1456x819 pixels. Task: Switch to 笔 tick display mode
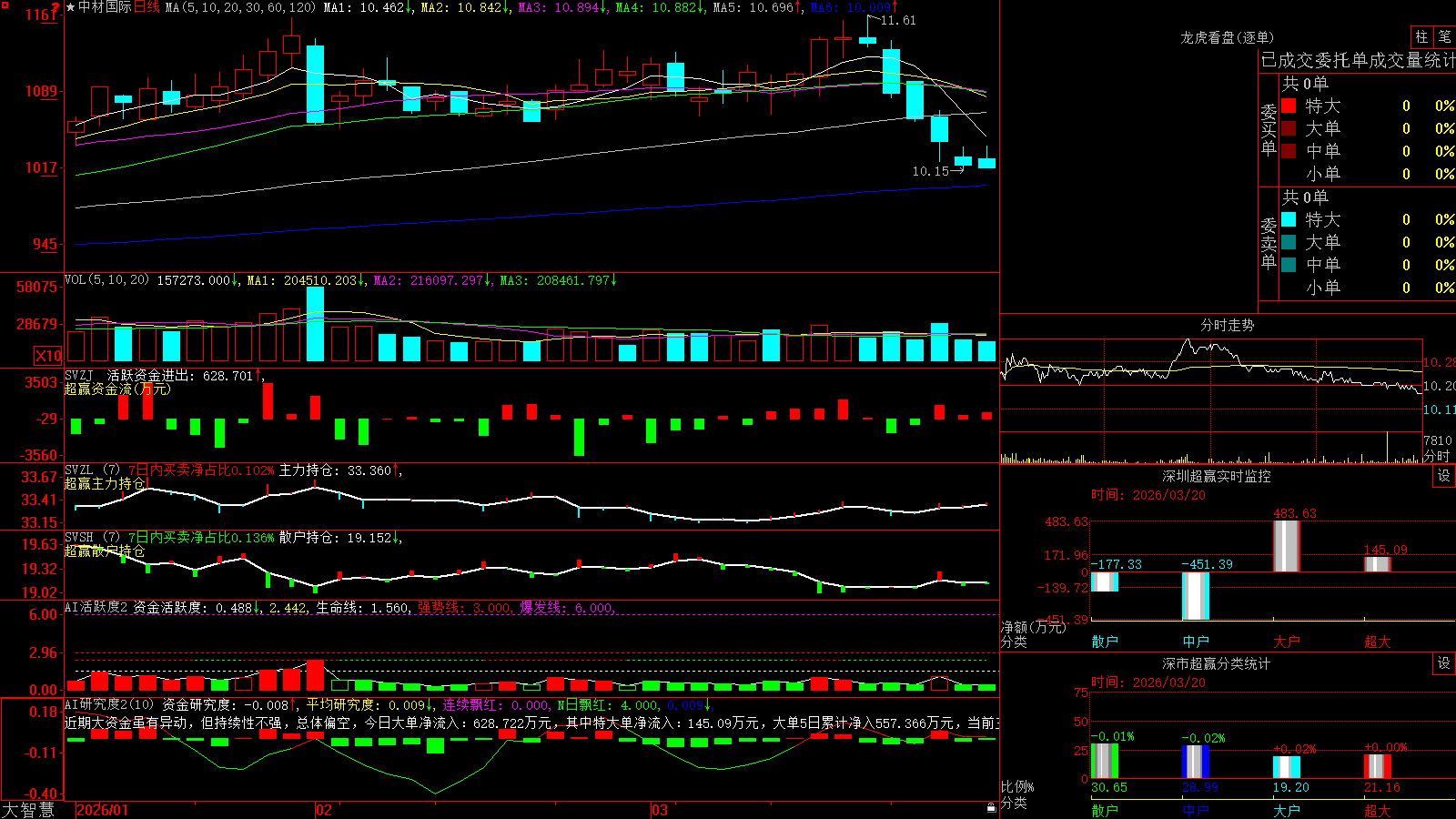(1444, 36)
